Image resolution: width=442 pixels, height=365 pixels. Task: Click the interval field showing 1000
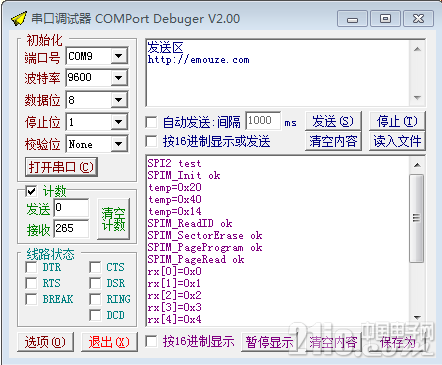[263, 121]
